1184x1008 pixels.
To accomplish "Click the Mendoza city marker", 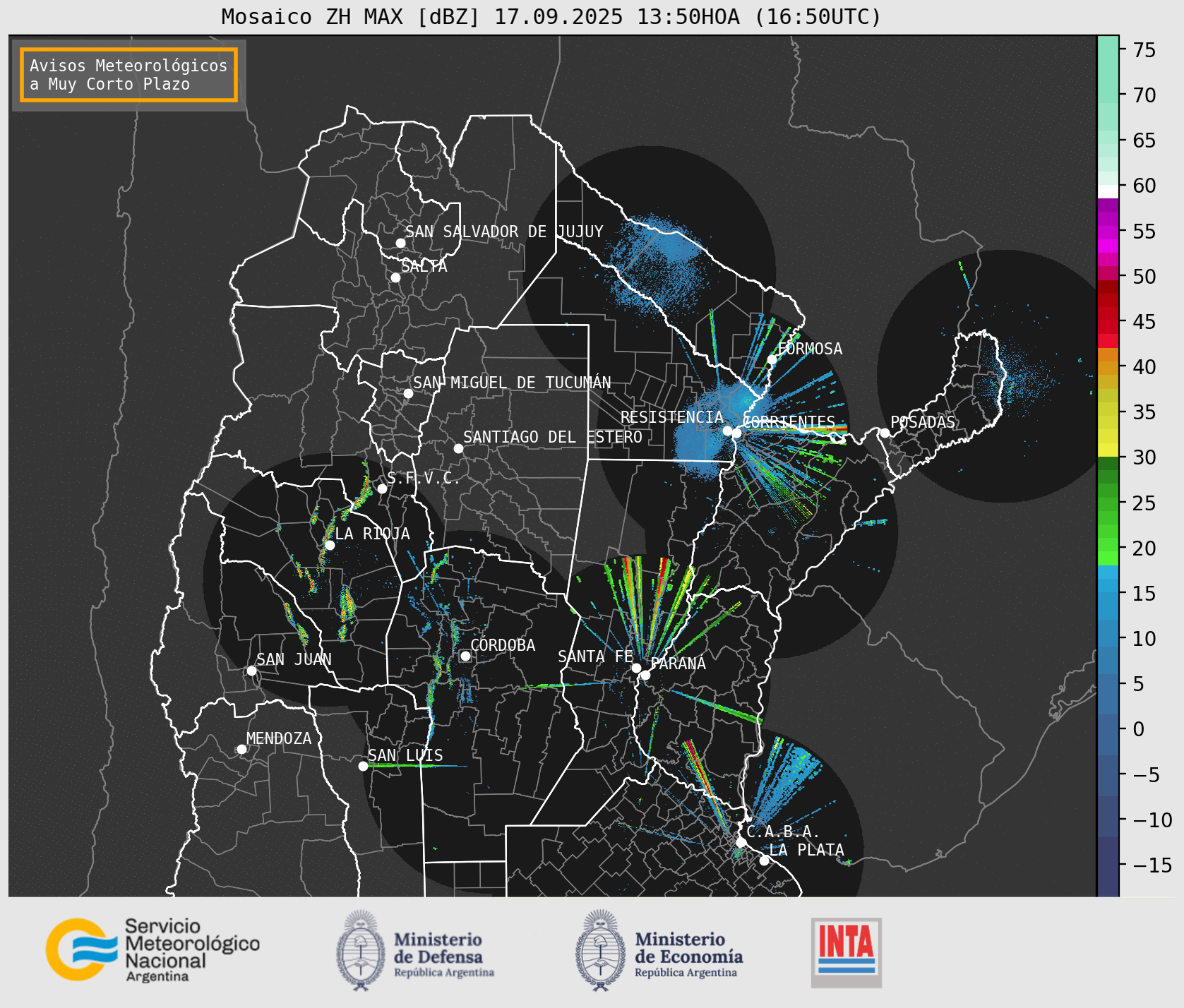I will click(x=241, y=749).
